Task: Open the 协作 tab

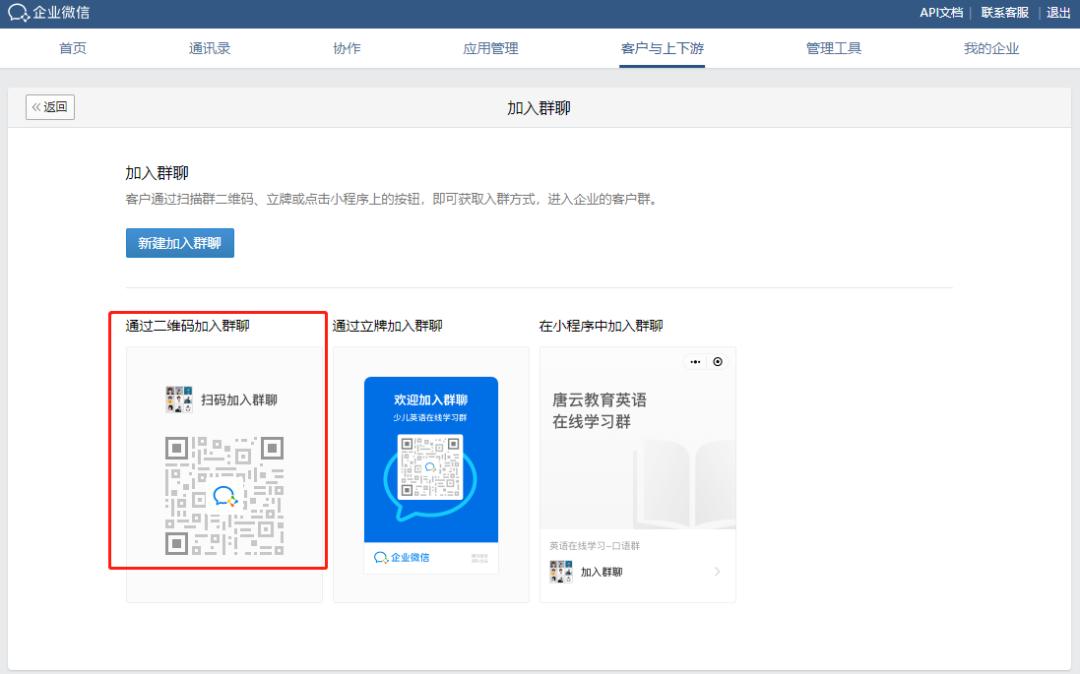Action: pos(345,47)
